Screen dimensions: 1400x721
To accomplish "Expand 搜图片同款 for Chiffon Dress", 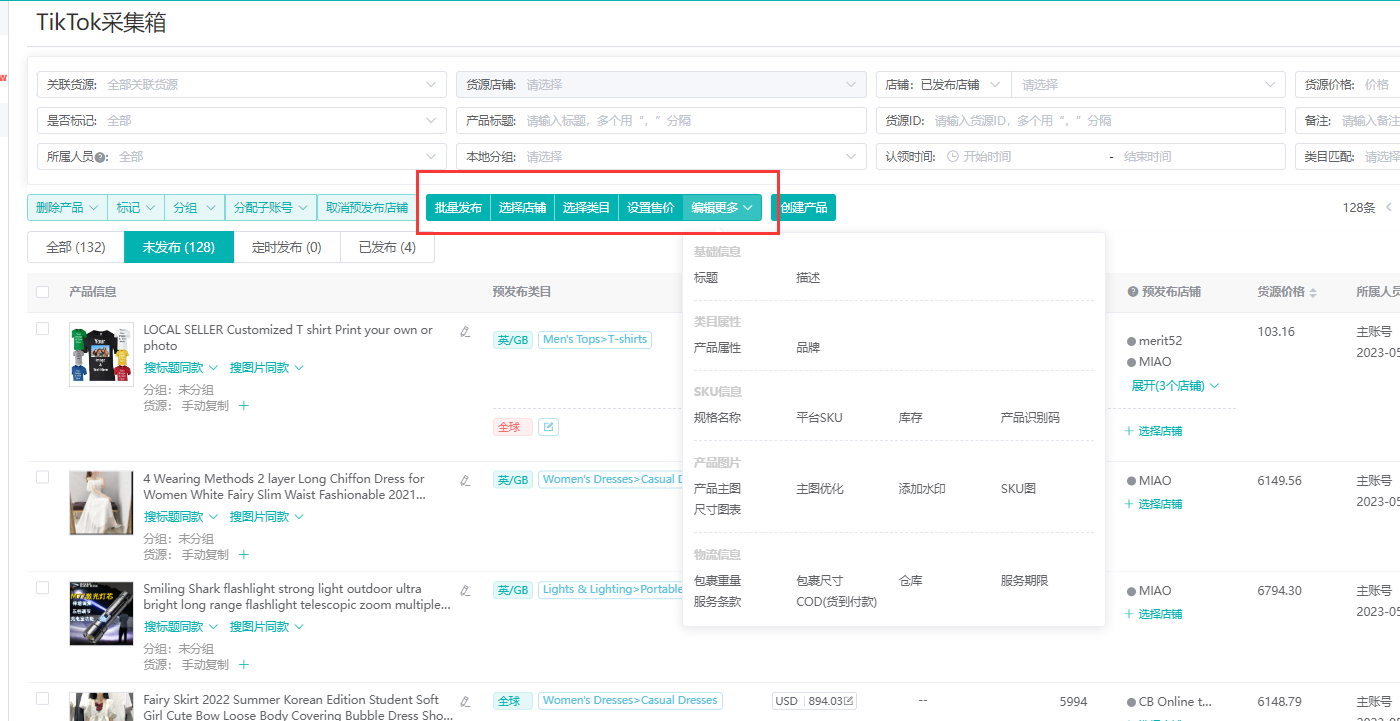I will [x=267, y=517].
